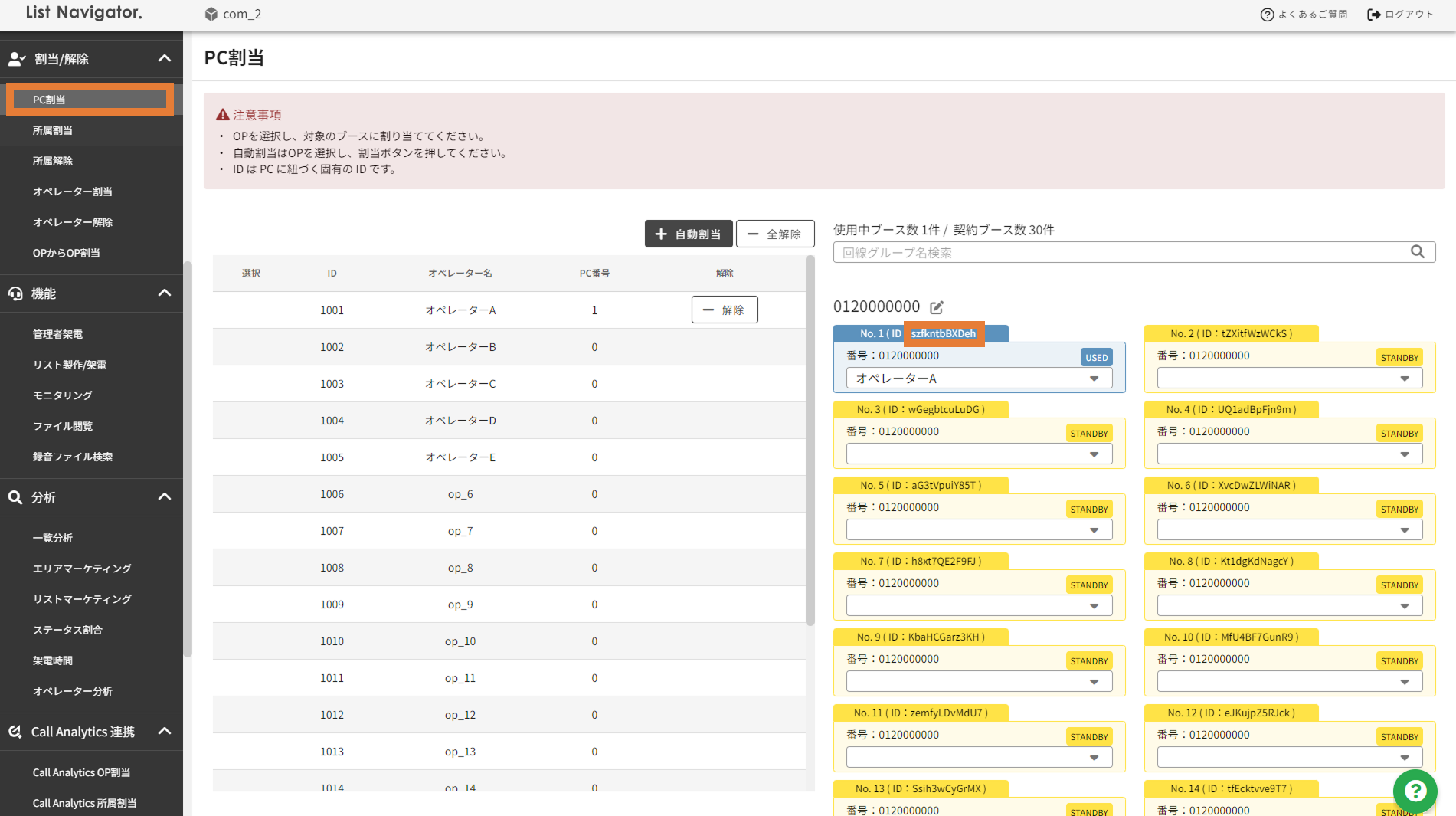Click the 全解除 button
The height and width of the screenshot is (816, 1456).
point(774,234)
